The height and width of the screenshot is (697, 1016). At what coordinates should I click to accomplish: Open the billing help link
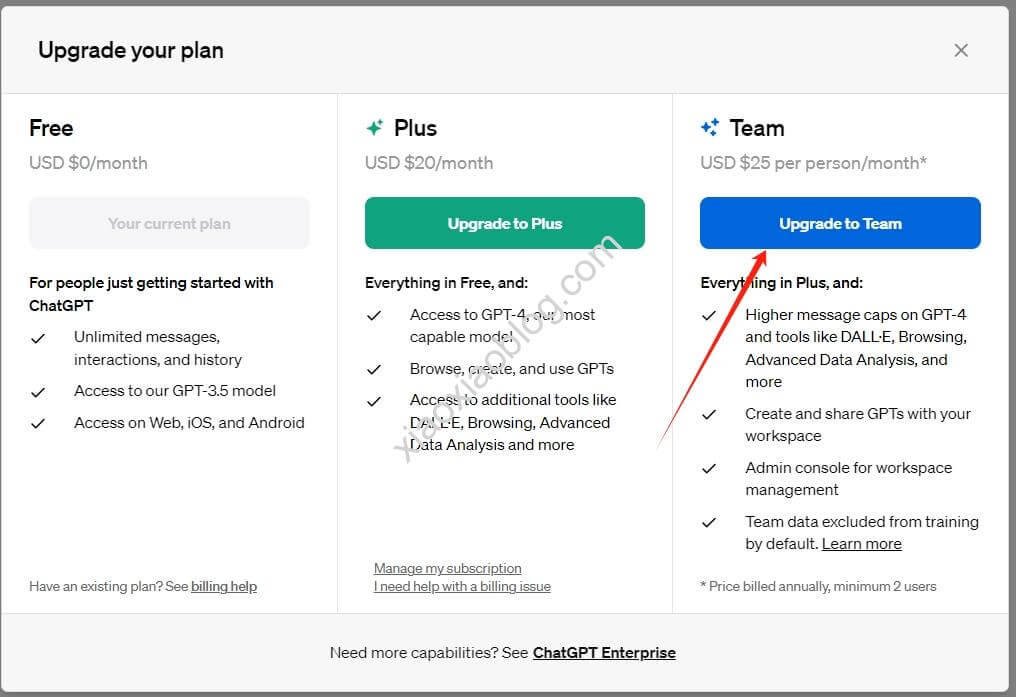point(224,587)
